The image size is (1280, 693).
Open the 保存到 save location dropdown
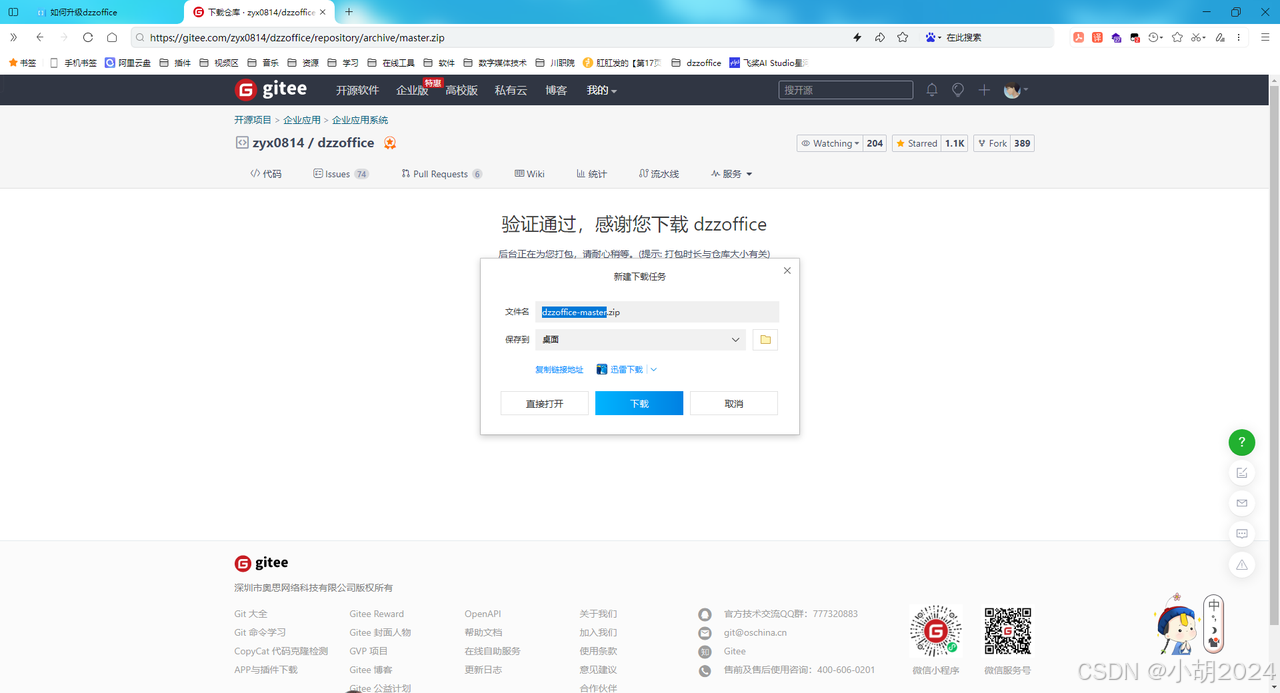736,339
